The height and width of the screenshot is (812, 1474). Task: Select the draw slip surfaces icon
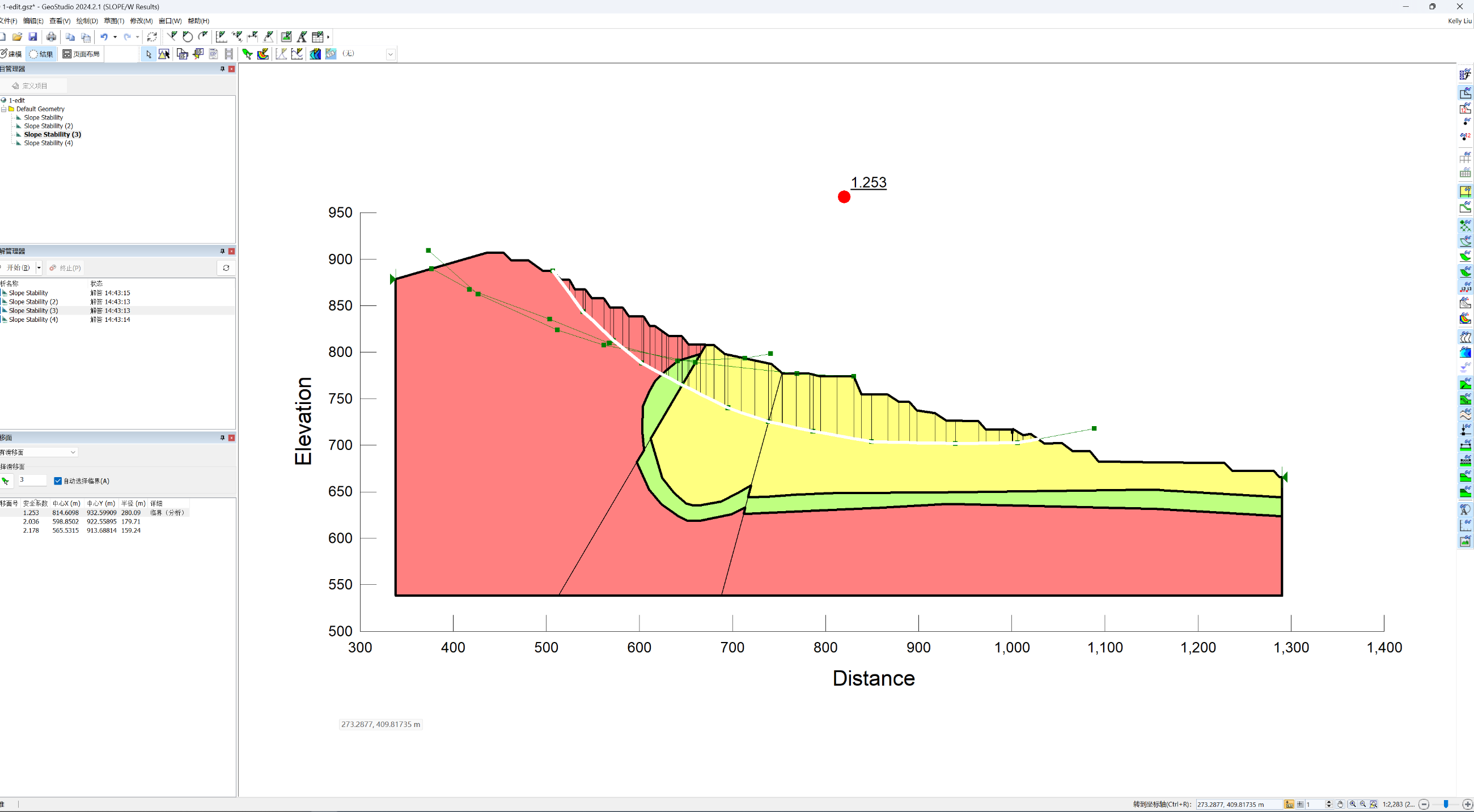(x=247, y=54)
